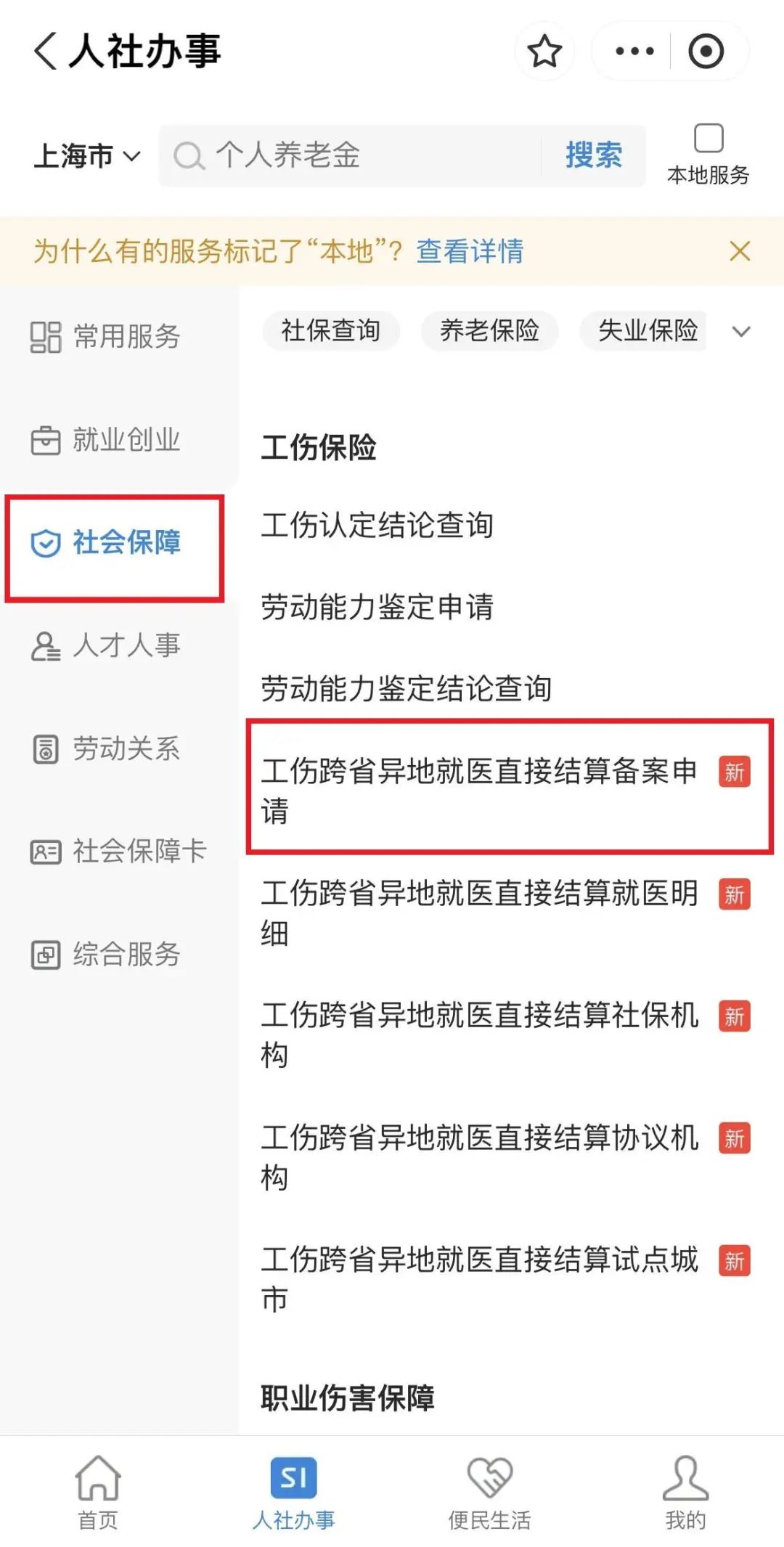Tap the favorite star icon
The image size is (784, 1547).
coord(544,52)
